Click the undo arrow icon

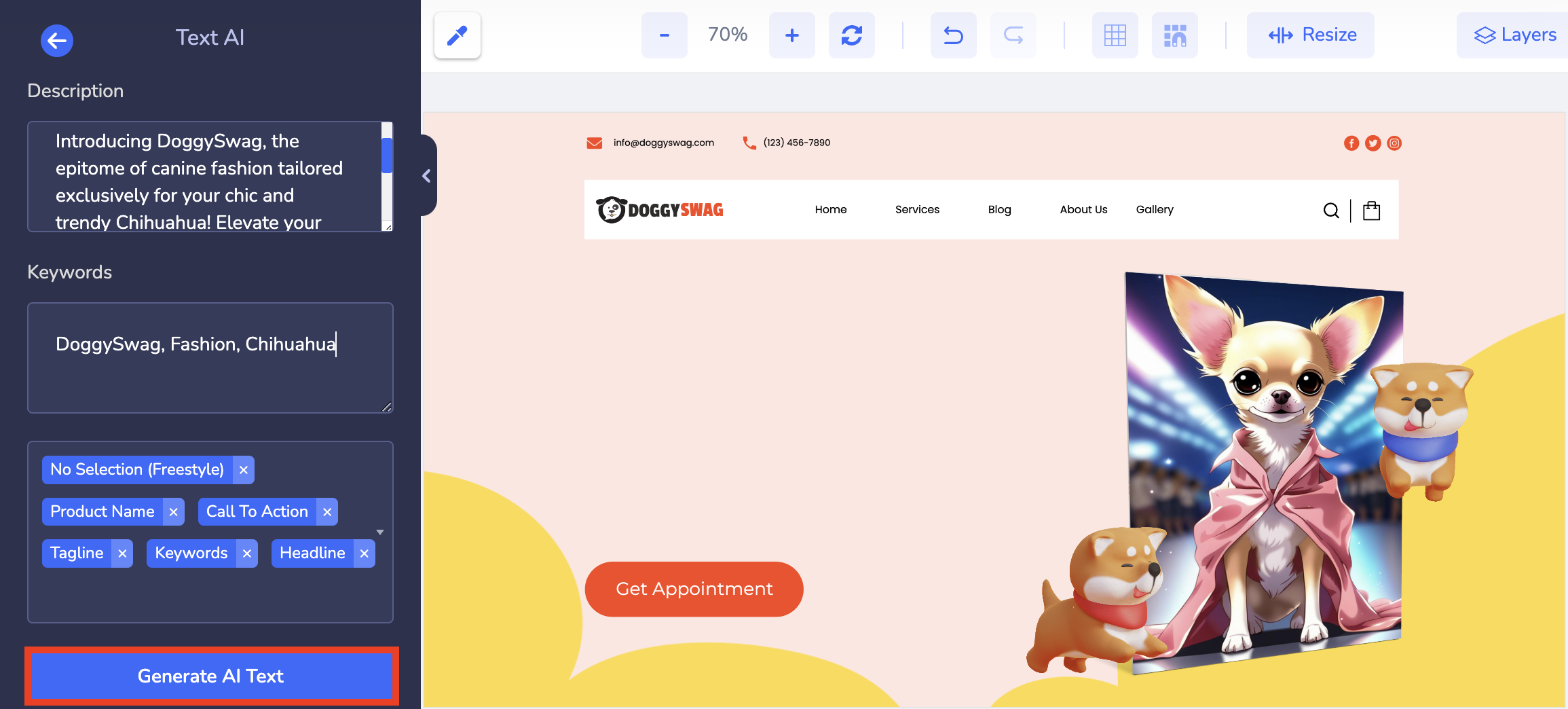953,35
